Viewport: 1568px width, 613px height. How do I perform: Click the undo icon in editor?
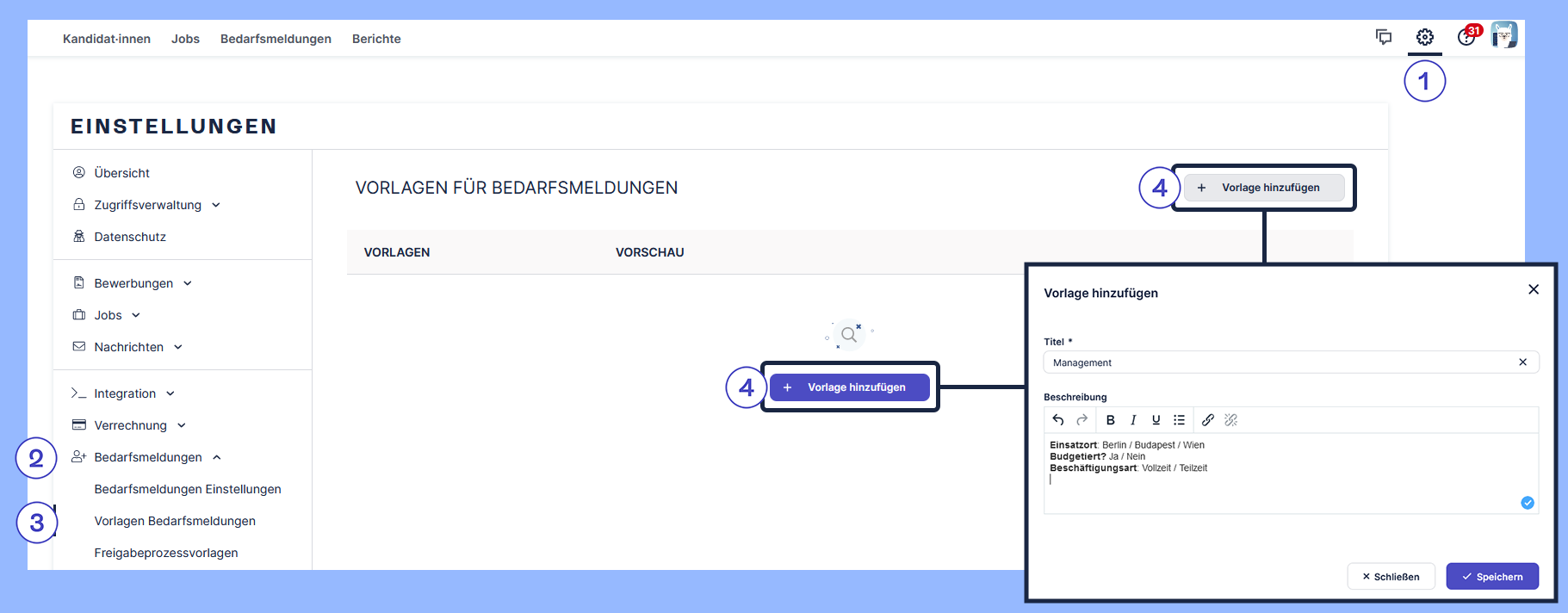click(1058, 420)
